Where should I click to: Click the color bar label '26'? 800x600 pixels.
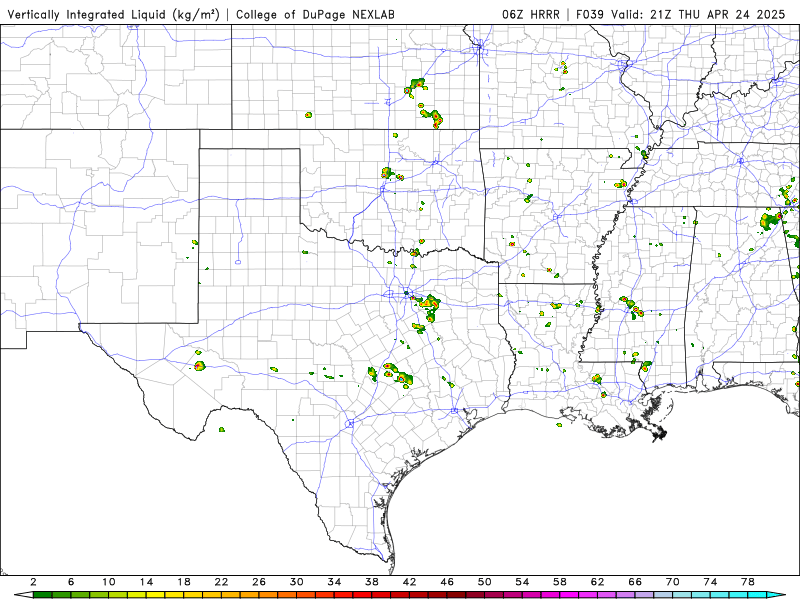tap(259, 582)
